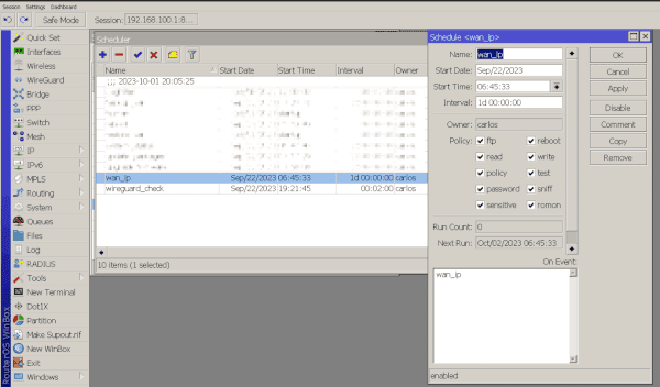Click the Copy button in dialog
This screenshot has width=660, height=387.
click(618, 141)
